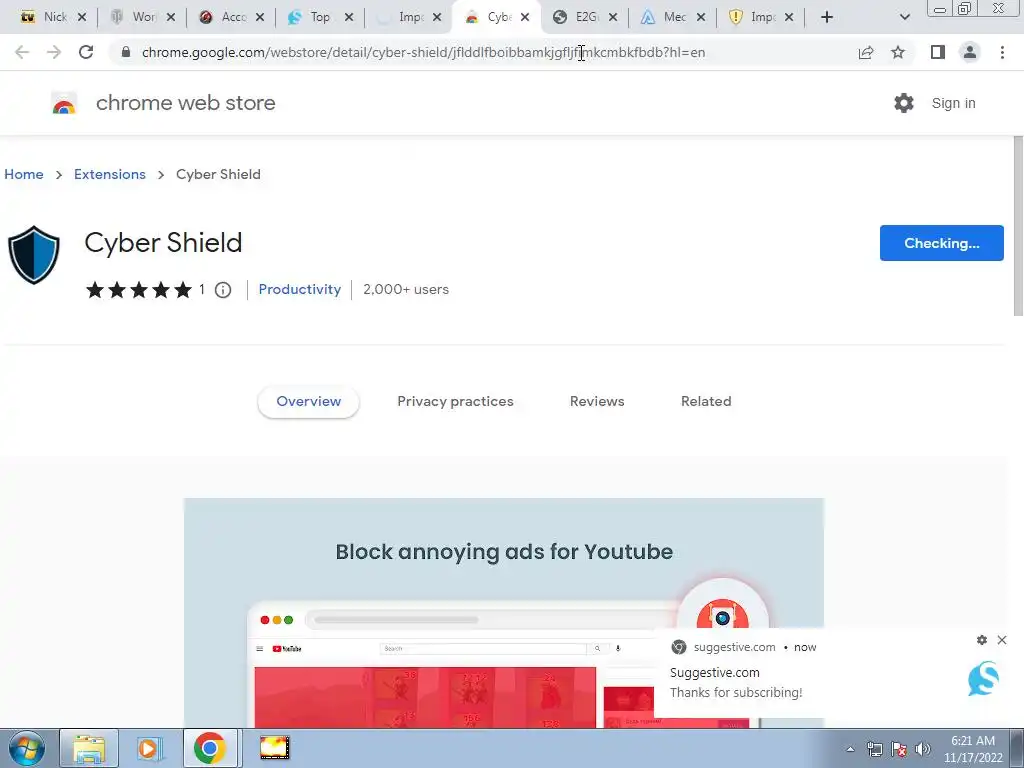The image size is (1024, 768).
Task: Open the Web Store settings gear
Action: pos(904,103)
